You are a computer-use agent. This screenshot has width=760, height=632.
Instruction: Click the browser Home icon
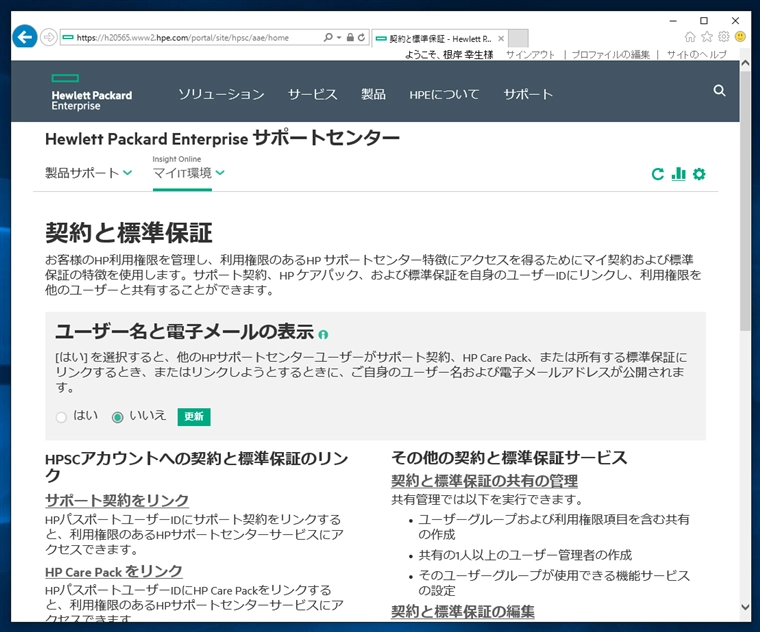pyautogui.click(x=690, y=36)
